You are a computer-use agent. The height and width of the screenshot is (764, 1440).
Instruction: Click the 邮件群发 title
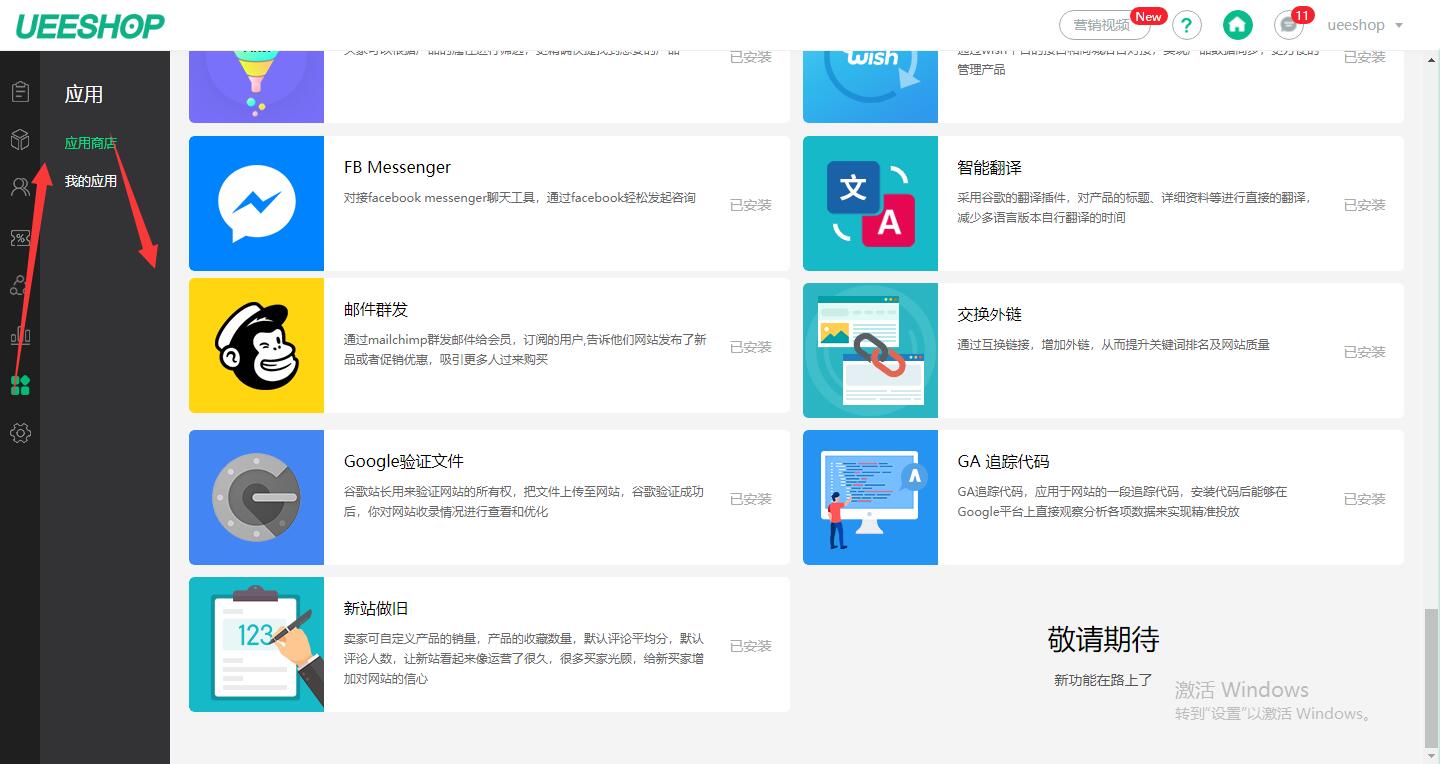pos(376,310)
